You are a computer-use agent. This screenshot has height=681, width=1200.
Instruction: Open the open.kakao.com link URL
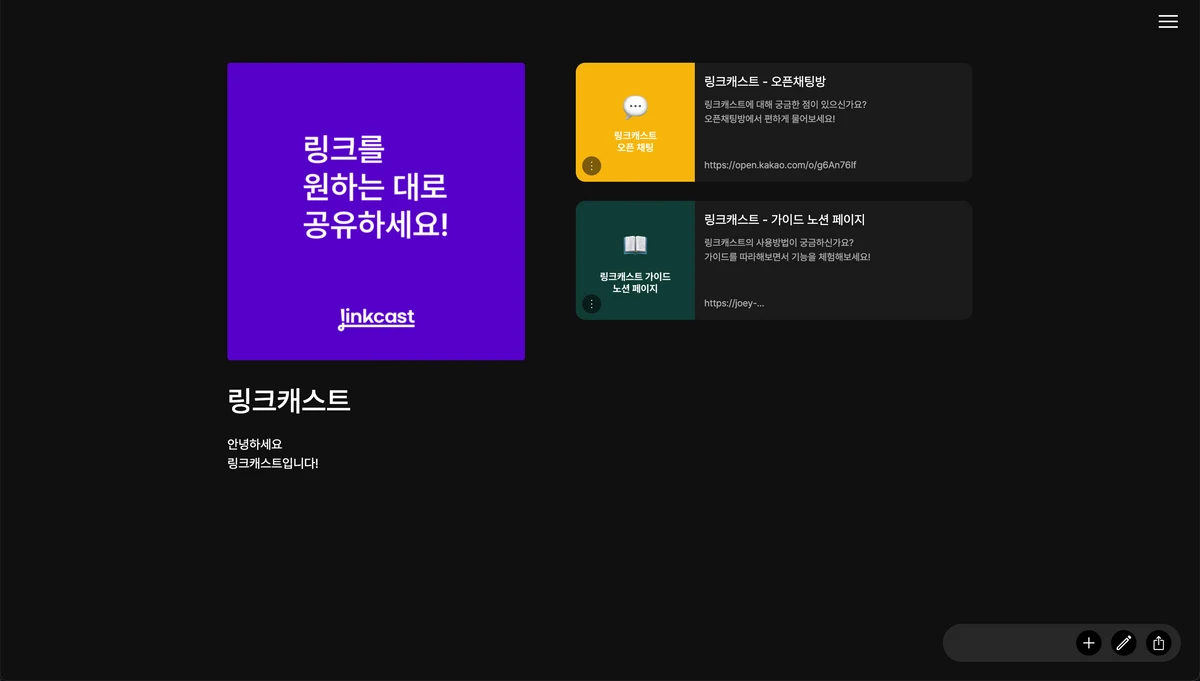(780, 165)
